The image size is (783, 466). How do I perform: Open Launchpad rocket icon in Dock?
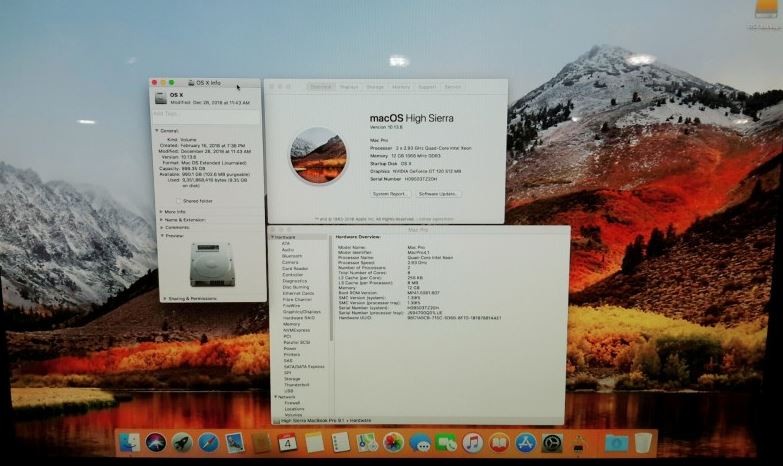click(x=182, y=443)
